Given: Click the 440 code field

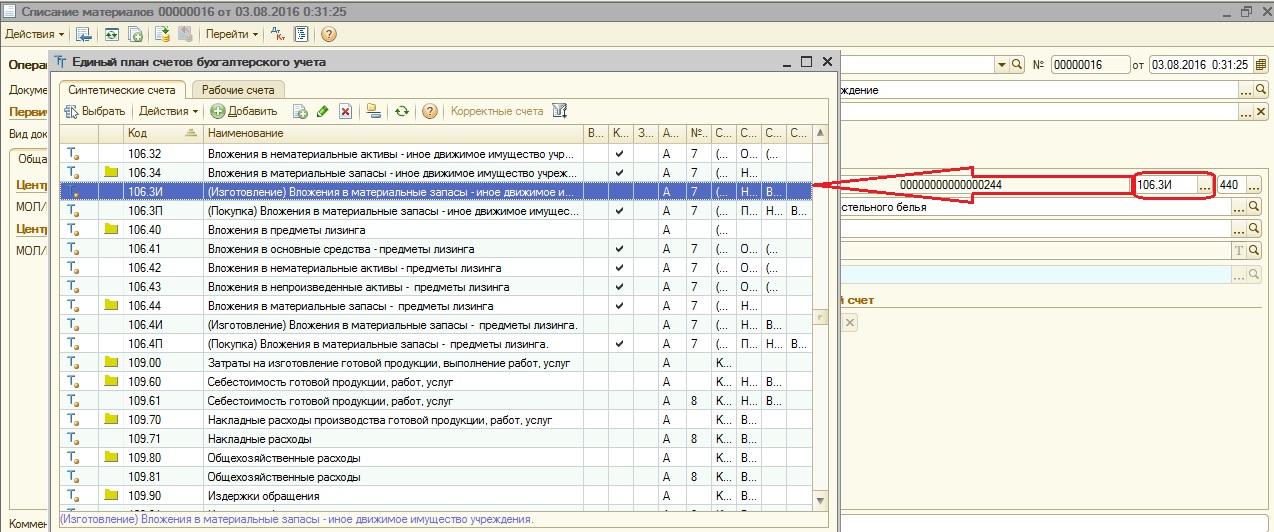Looking at the screenshot, I should 1231,185.
